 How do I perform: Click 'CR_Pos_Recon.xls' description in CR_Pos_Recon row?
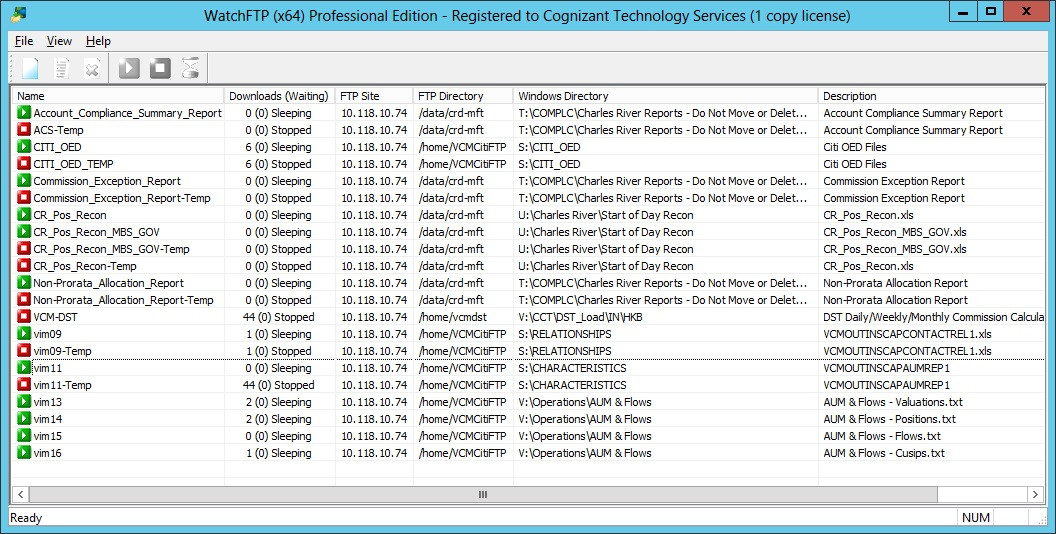[x=869, y=215]
